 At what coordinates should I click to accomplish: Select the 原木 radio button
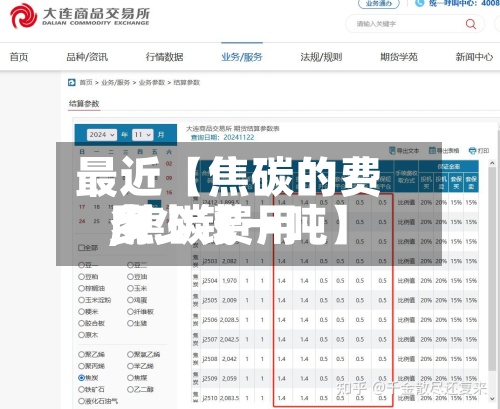coord(81,335)
